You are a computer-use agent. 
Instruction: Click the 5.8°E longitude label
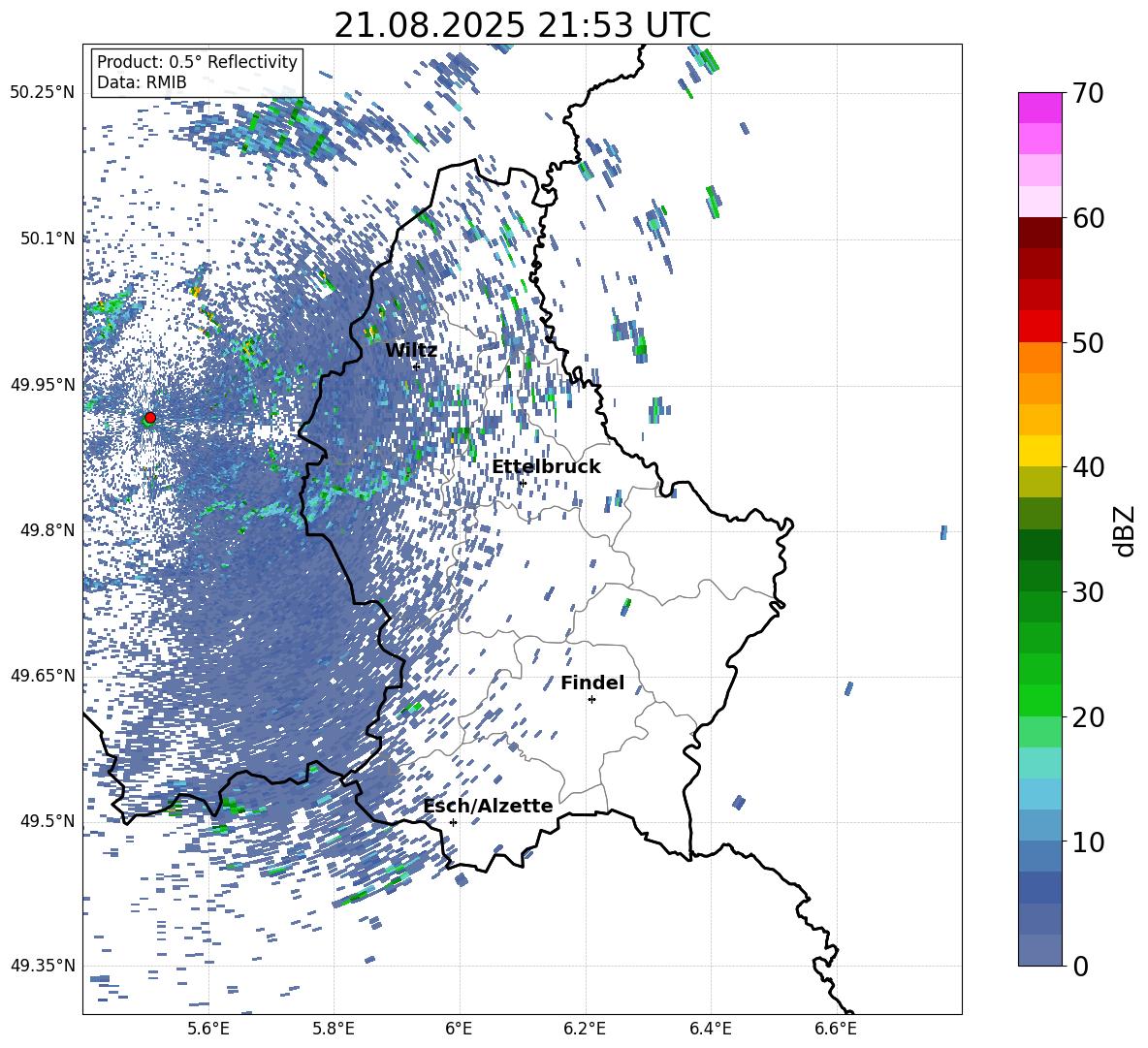(334, 1029)
